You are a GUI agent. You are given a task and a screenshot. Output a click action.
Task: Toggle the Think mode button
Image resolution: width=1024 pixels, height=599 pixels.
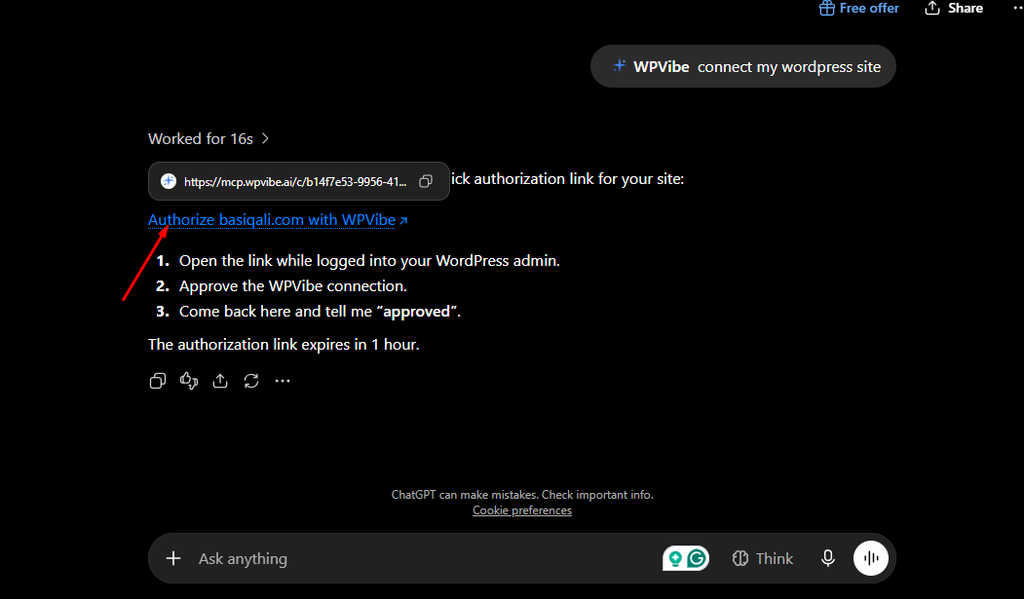tap(763, 559)
